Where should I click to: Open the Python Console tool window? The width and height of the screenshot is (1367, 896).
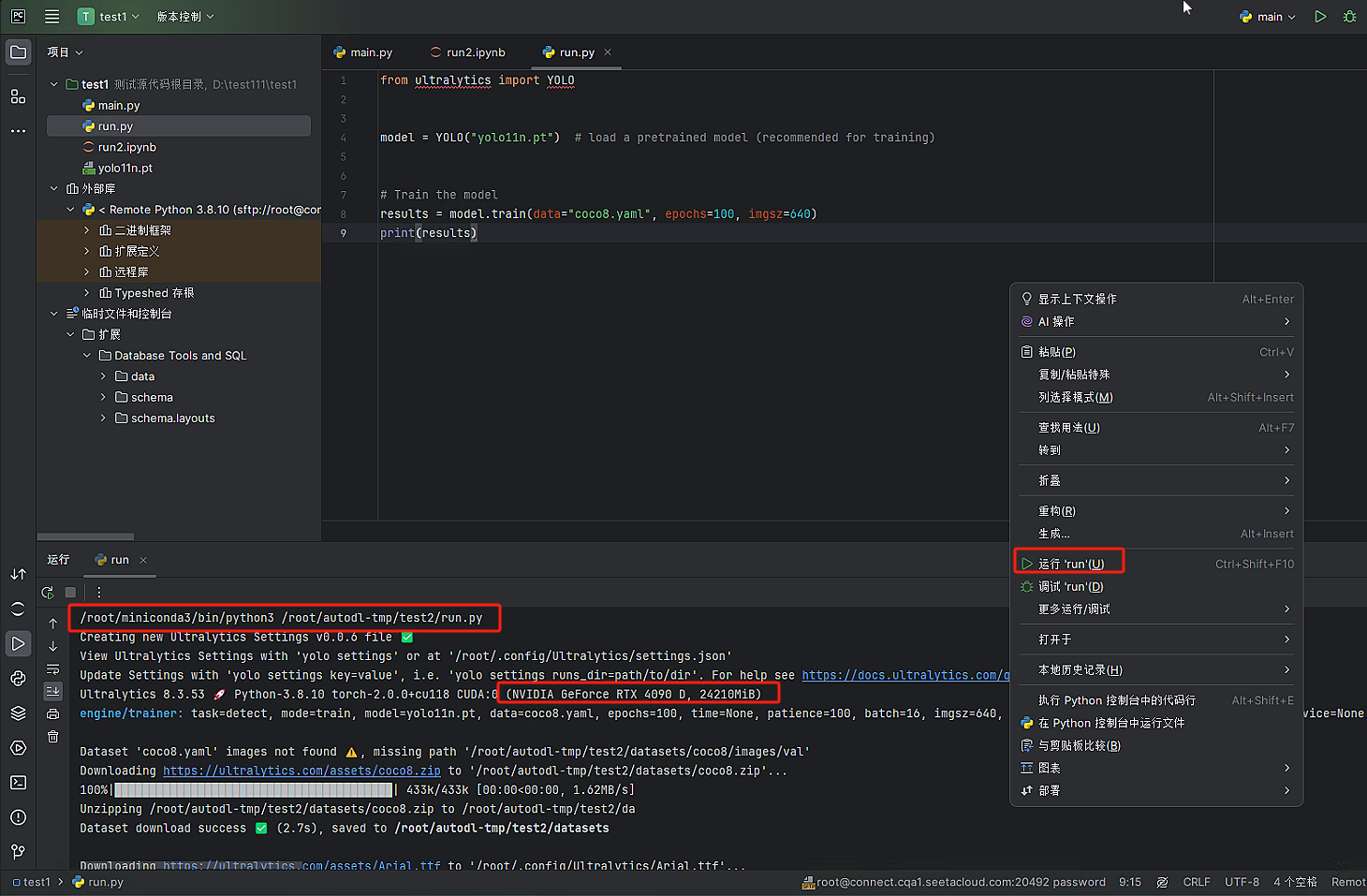tap(18, 679)
